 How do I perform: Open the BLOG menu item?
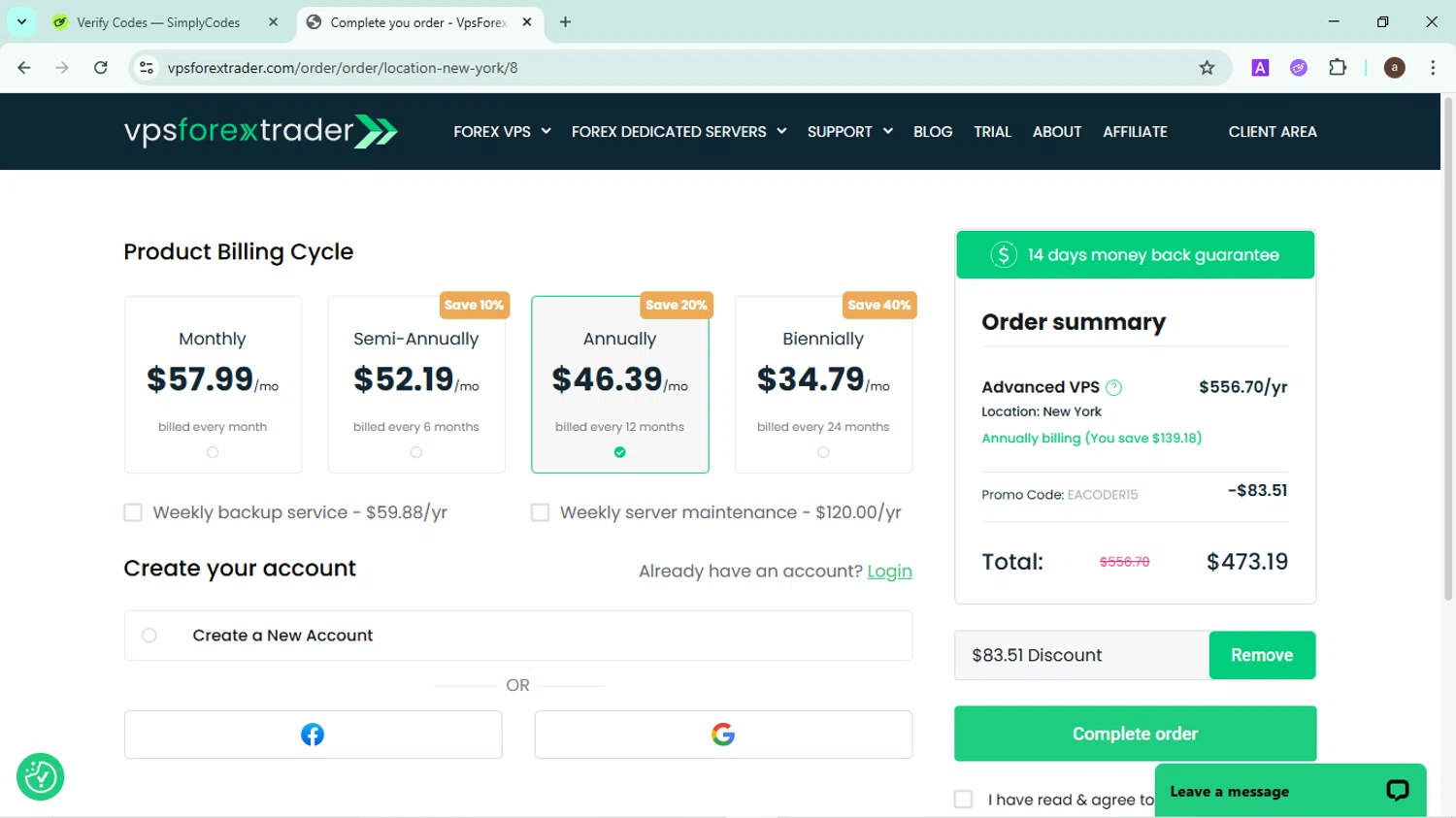933,132
